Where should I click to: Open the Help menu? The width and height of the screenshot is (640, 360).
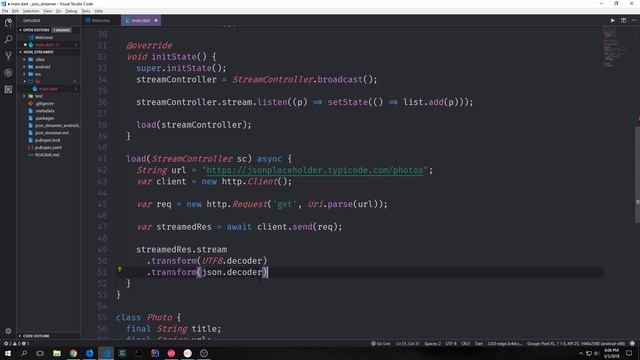coord(99,11)
